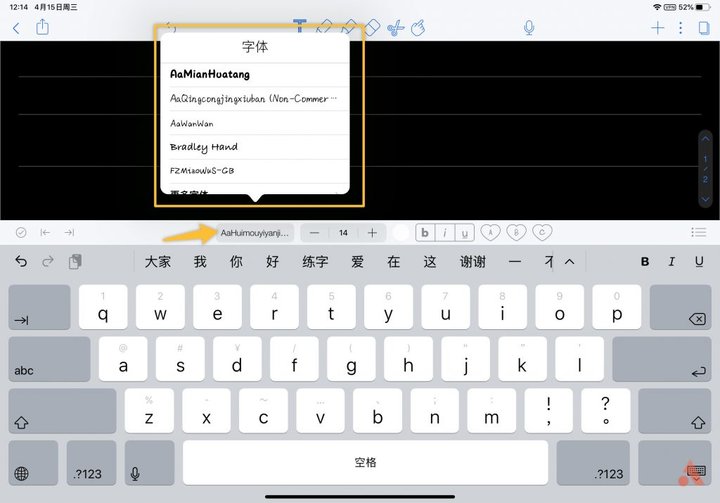Open the list style options icon
This screenshot has height=503, width=720.
point(698,232)
